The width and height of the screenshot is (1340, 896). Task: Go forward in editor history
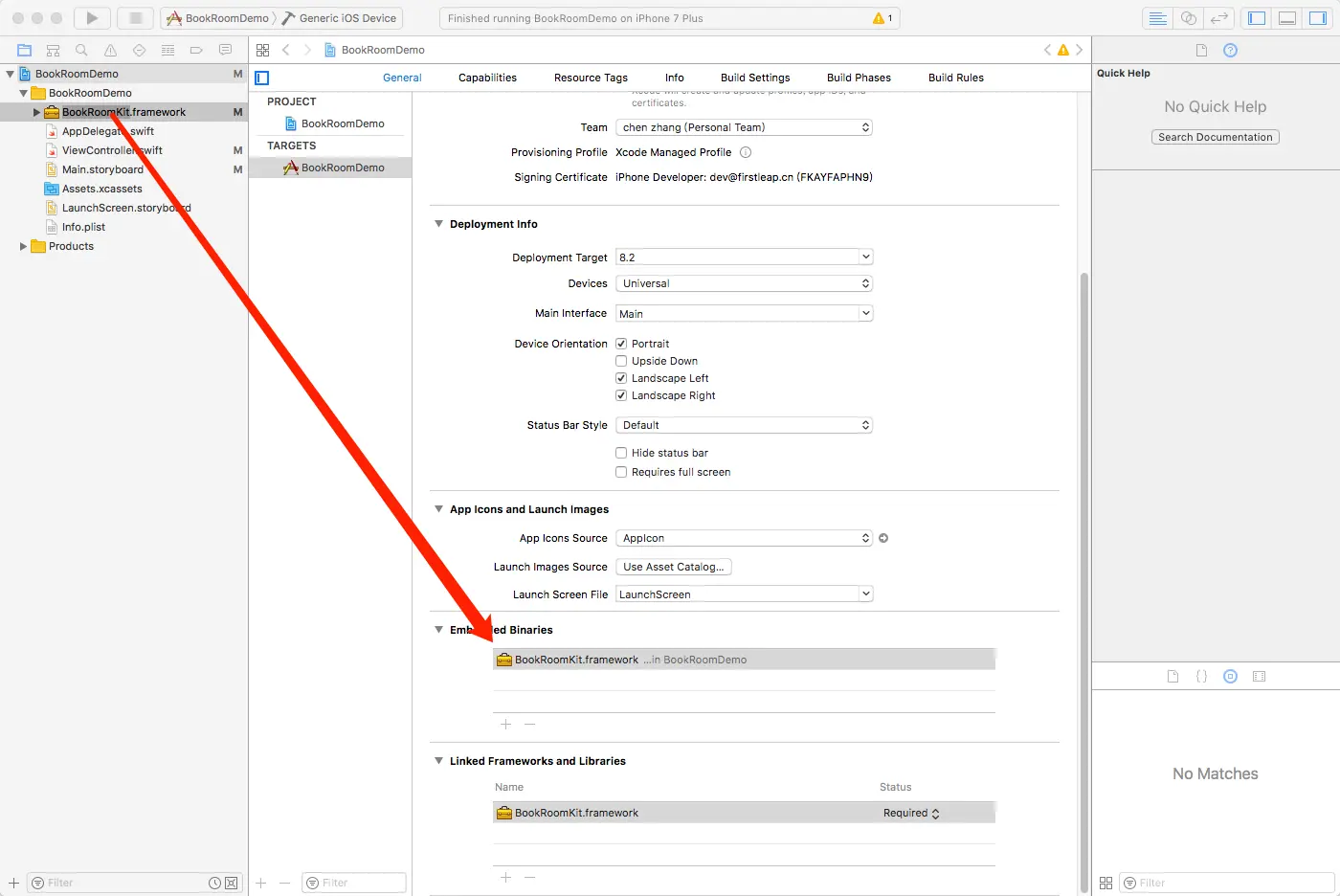click(x=307, y=50)
